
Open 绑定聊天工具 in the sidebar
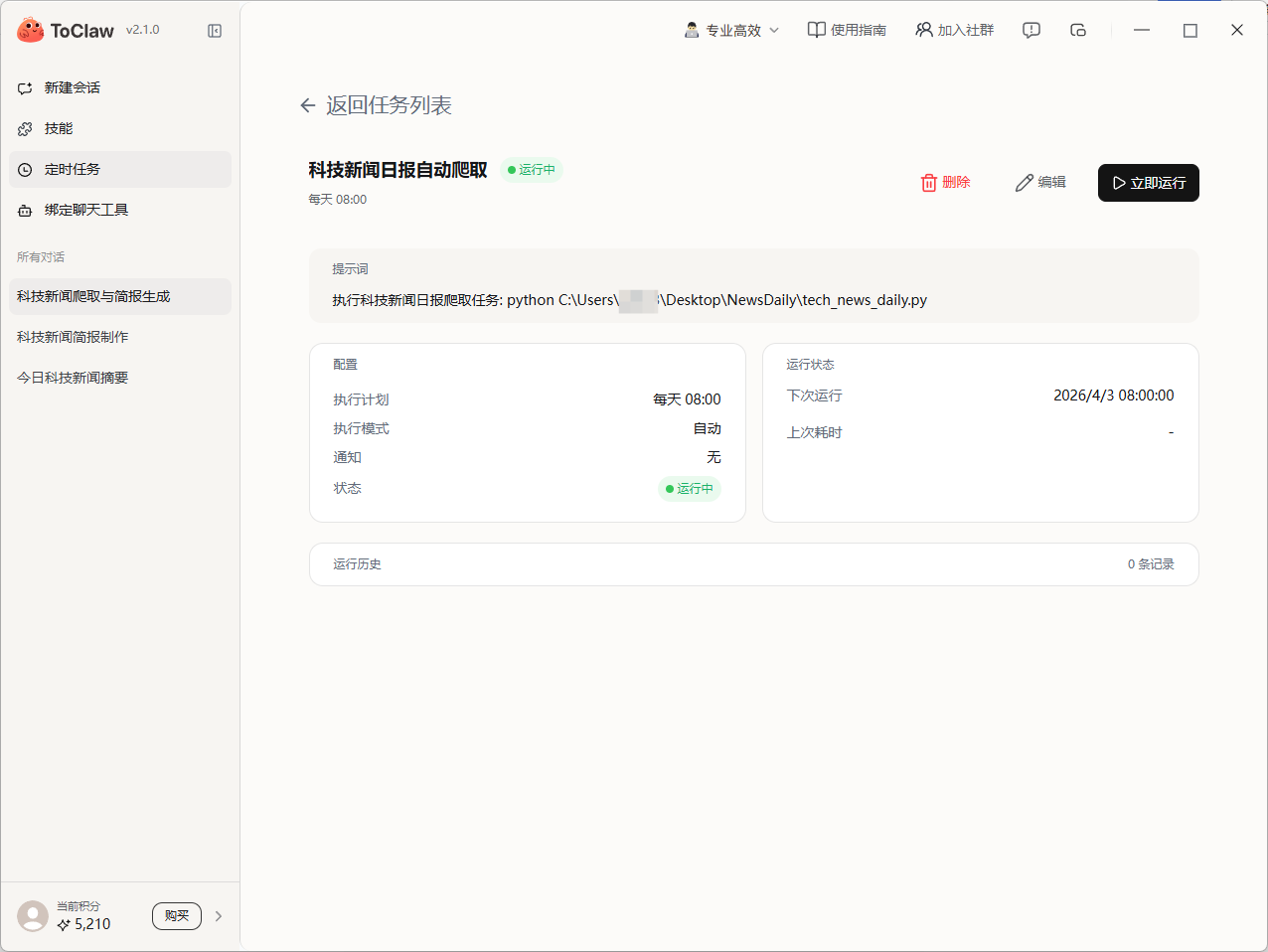coord(85,210)
